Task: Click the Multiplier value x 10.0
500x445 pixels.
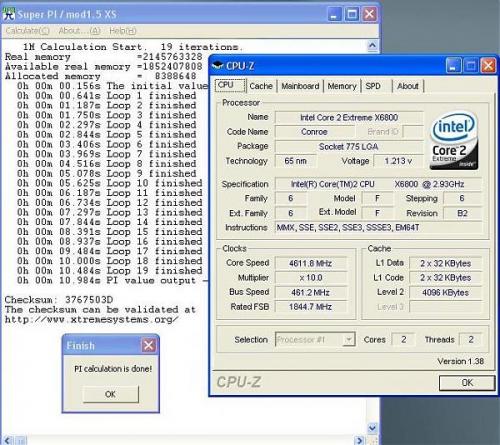Action: tap(310, 278)
